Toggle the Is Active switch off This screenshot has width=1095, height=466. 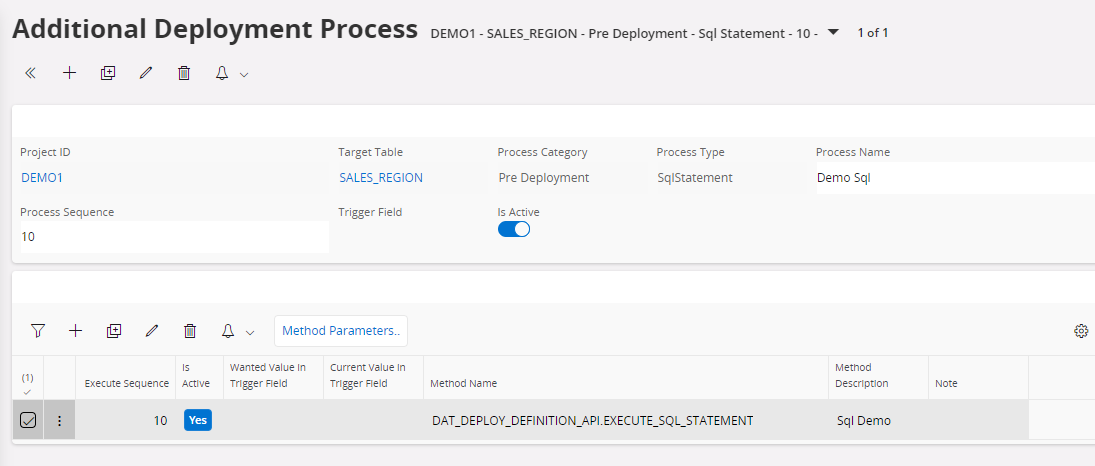coord(514,229)
